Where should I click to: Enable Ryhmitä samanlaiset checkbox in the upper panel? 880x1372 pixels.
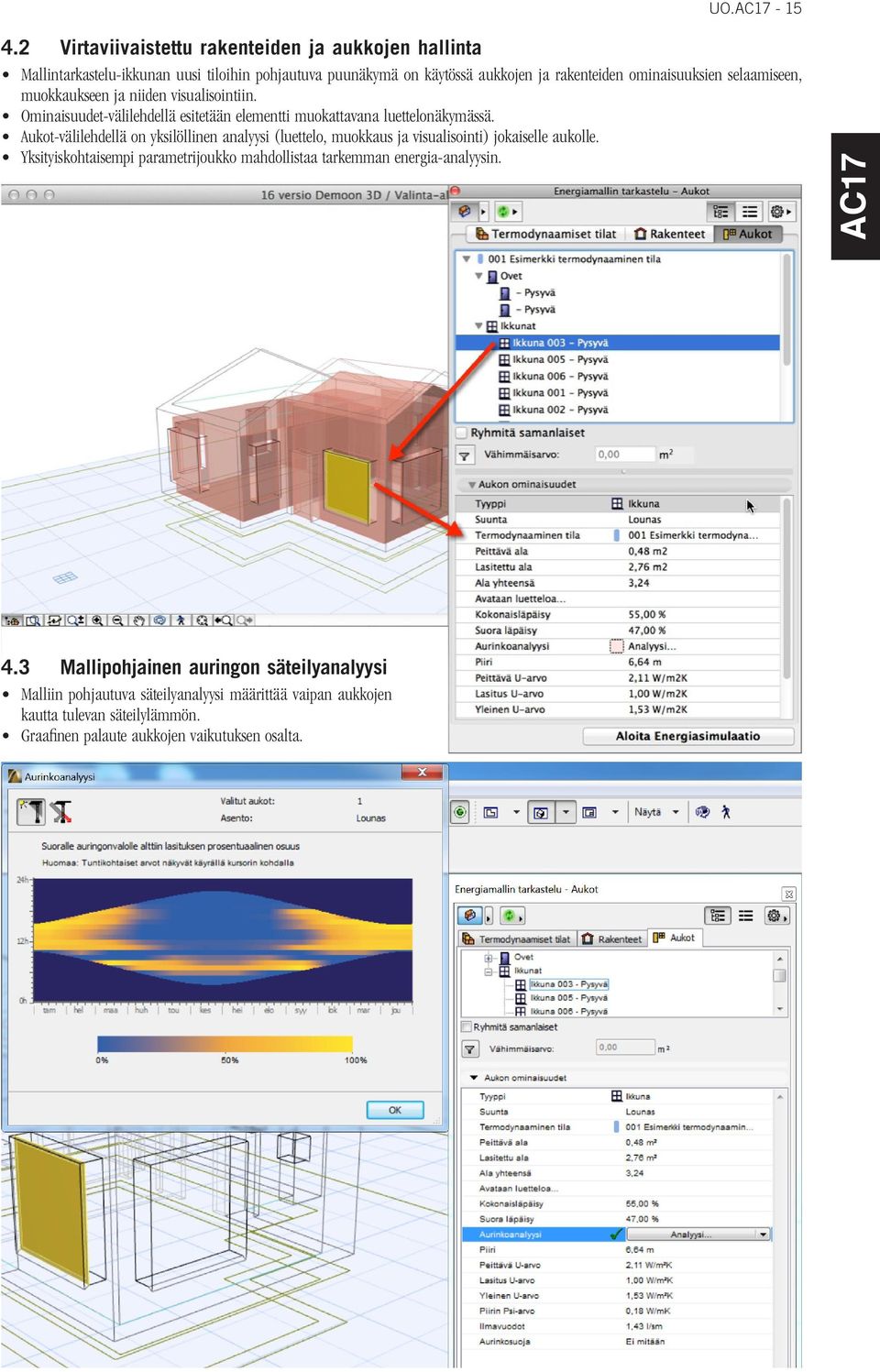[x=462, y=433]
